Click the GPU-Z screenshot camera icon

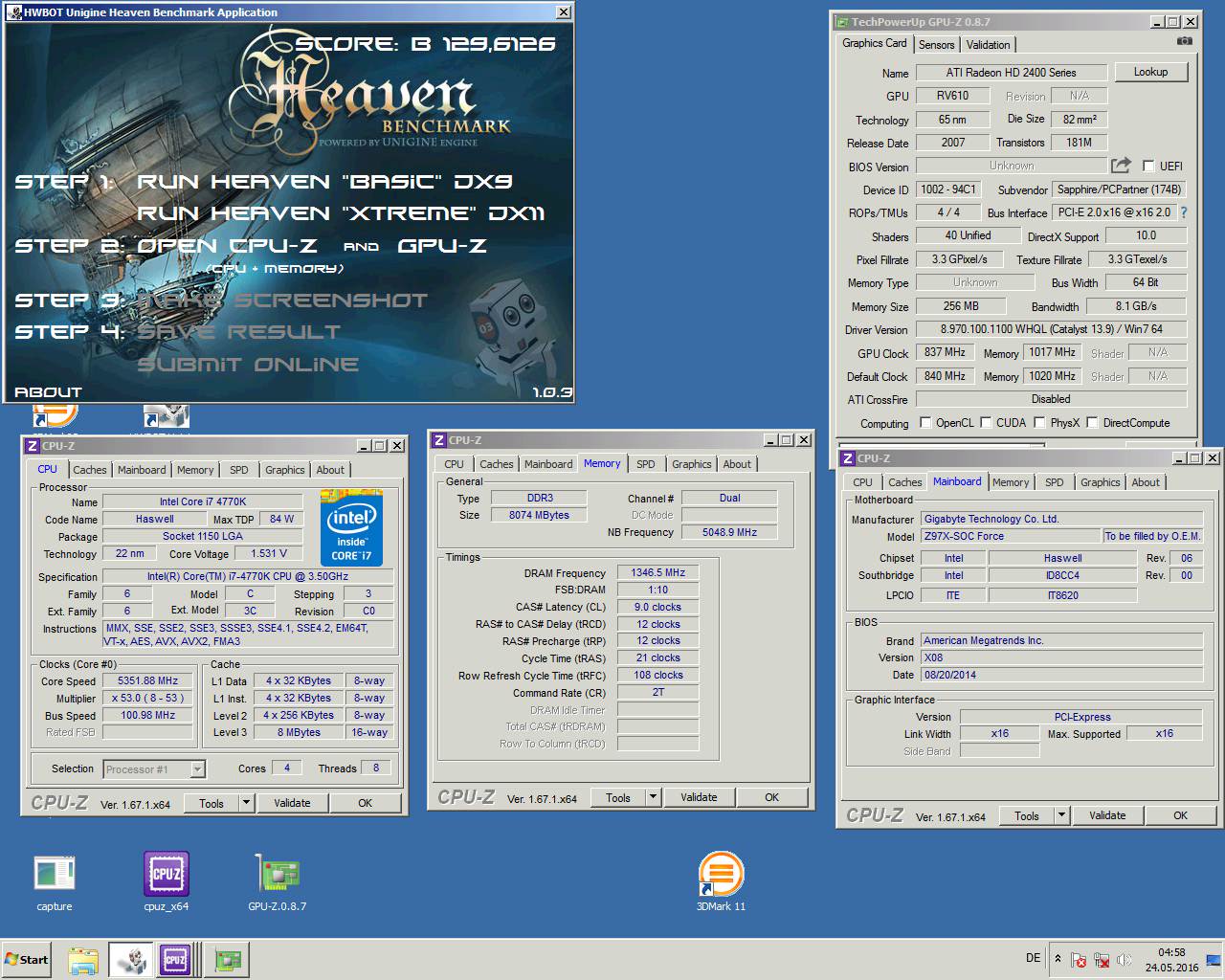[x=1184, y=41]
